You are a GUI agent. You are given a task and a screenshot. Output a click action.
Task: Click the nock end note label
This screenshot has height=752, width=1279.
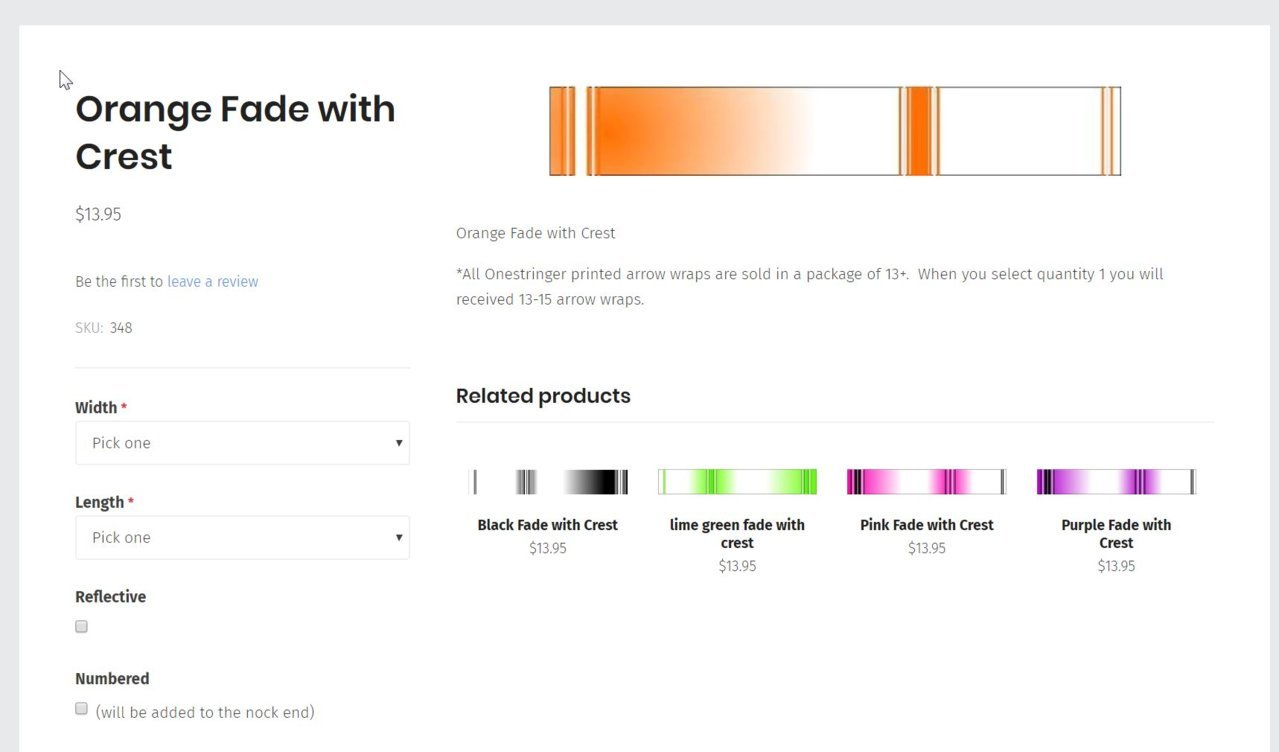click(x=205, y=713)
